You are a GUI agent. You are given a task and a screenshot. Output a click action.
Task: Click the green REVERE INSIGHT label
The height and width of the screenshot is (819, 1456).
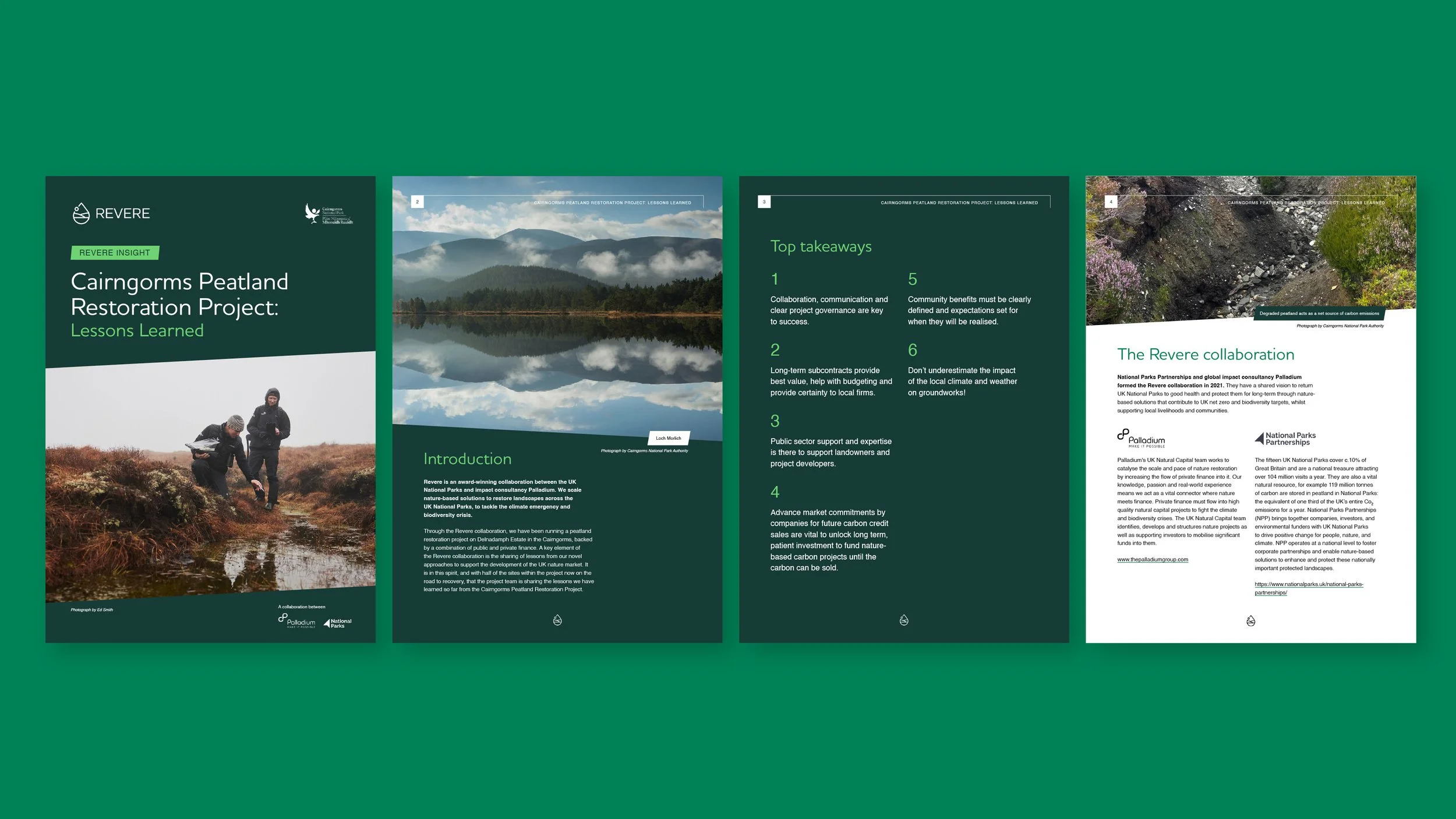point(115,253)
